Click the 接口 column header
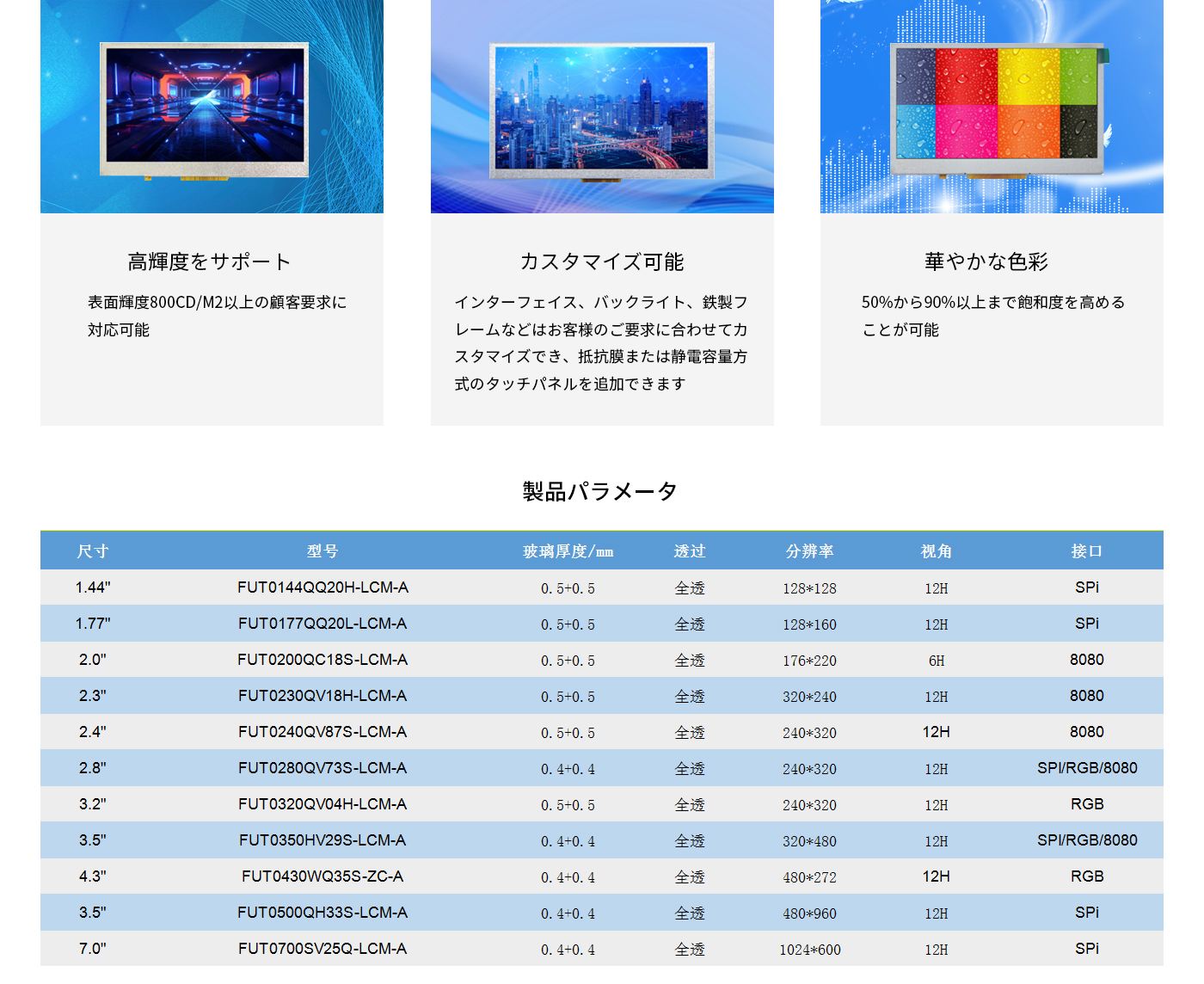Screen dimensions: 1204x984 pos(1086,551)
